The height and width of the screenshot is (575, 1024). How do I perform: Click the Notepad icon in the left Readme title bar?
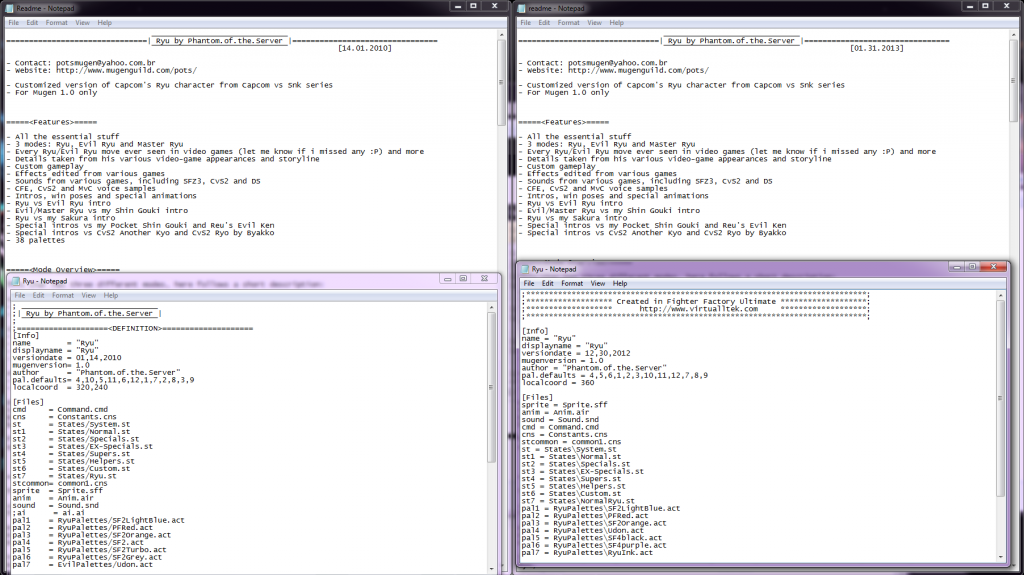pos(9,8)
